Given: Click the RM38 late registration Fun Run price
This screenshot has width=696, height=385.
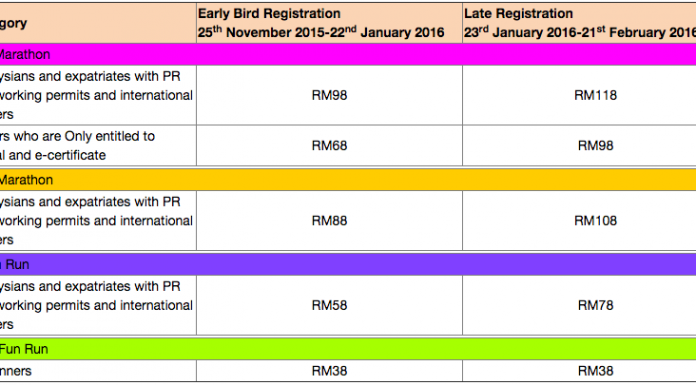Looking at the screenshot, I should pyautogui.click(x=595, y=371).
